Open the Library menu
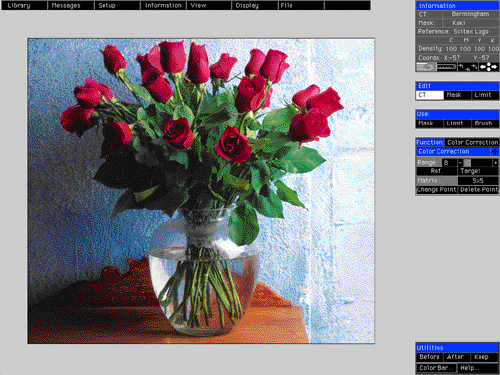500x375 pixels. [24, 5]
